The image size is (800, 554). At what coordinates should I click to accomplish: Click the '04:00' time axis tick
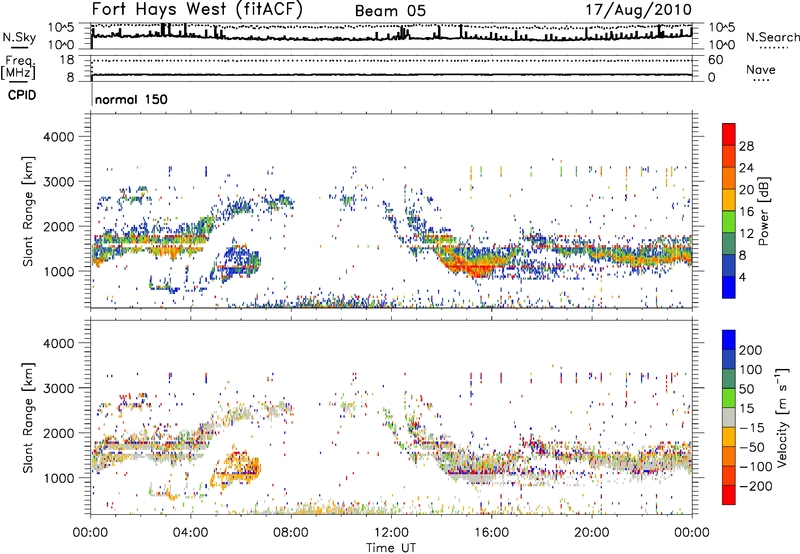coord(190,533)
